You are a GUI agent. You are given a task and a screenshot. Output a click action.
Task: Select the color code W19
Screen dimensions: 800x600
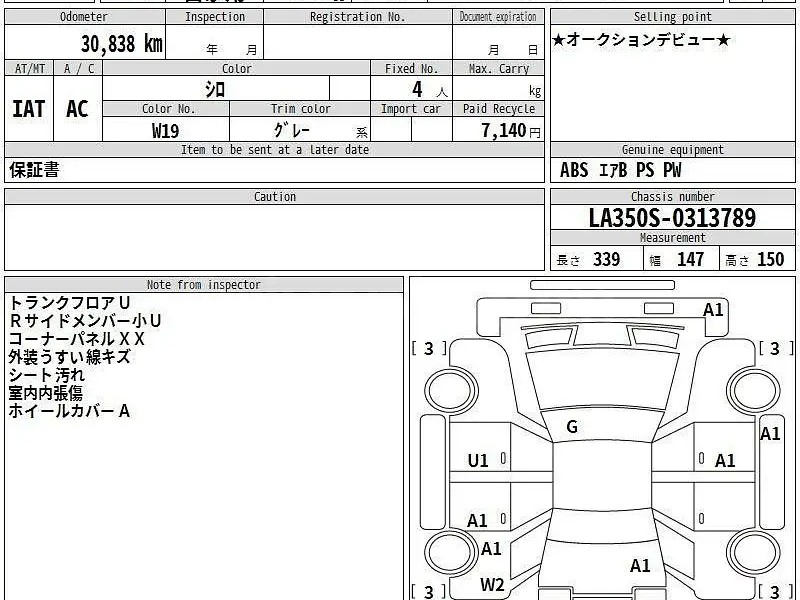coord(166,131)
